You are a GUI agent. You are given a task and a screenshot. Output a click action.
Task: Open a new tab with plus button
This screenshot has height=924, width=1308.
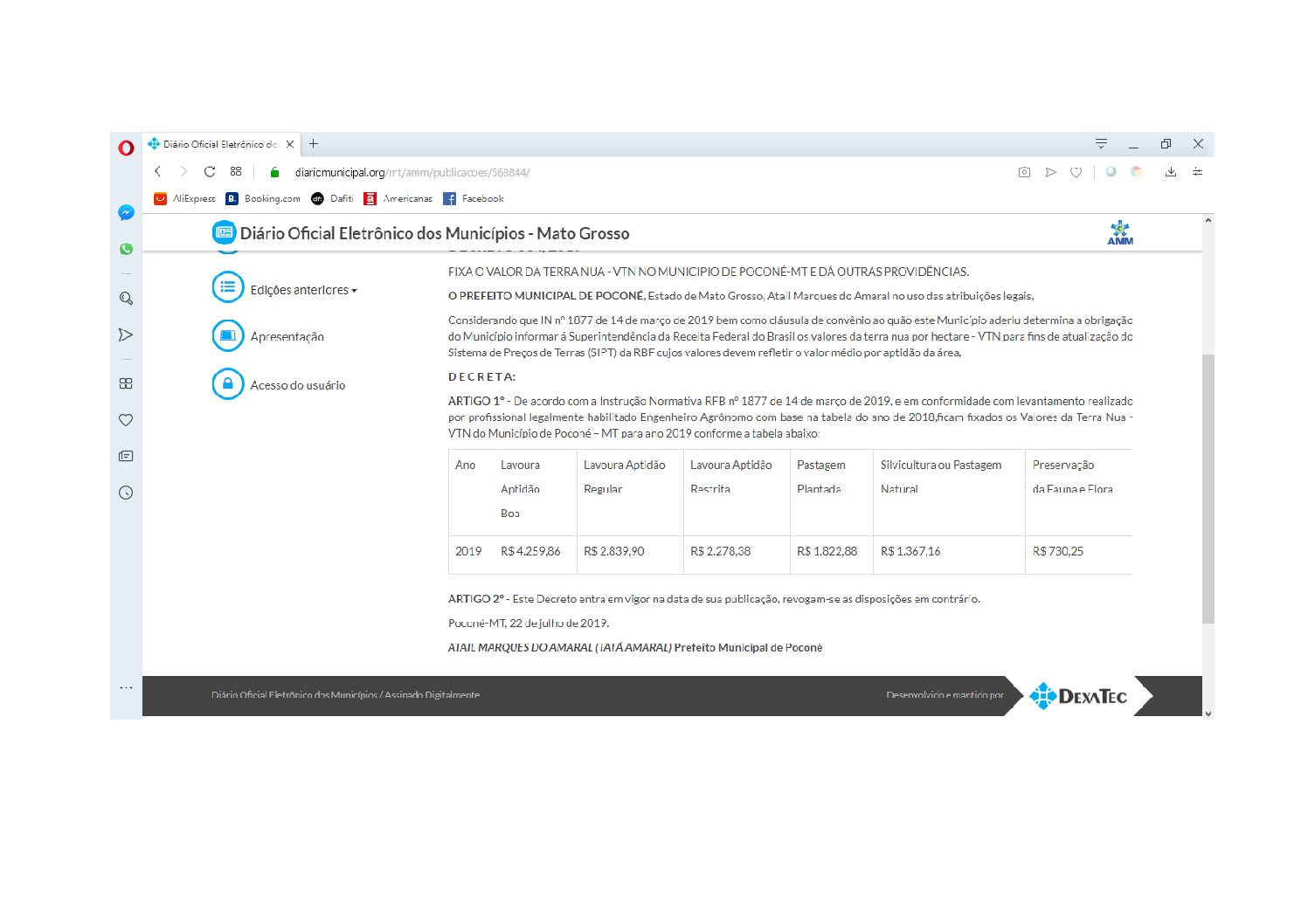click(x=314, y=144)
